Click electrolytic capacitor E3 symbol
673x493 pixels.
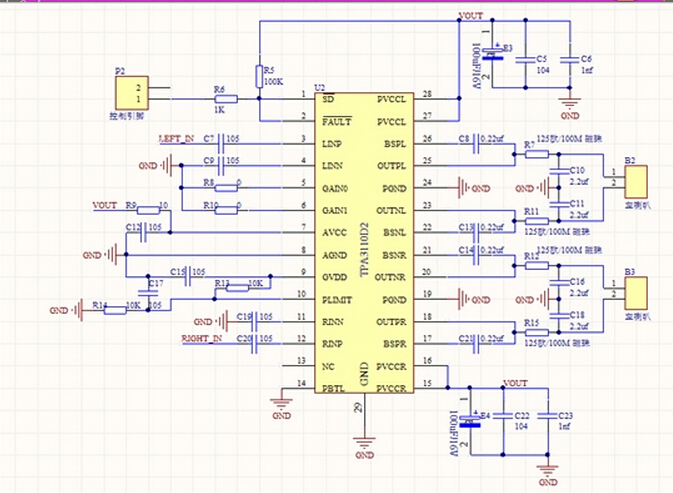[x=493, y=53]
